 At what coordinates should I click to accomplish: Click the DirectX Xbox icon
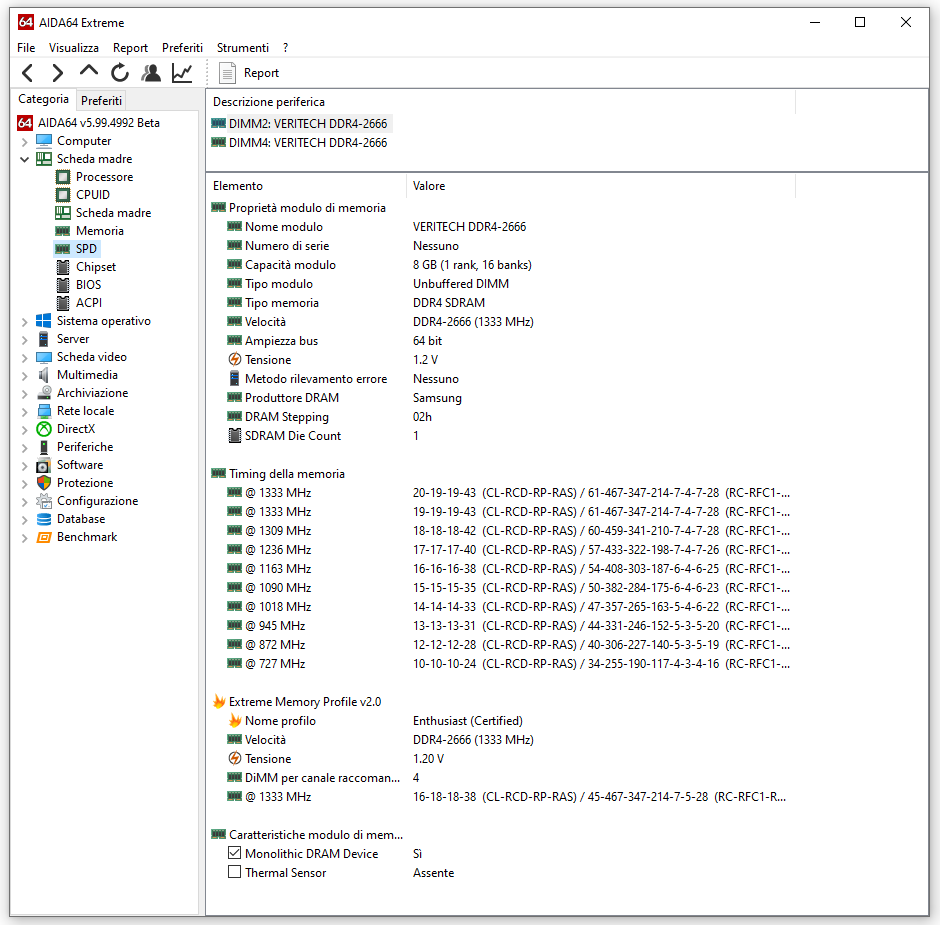coord(44,429)
